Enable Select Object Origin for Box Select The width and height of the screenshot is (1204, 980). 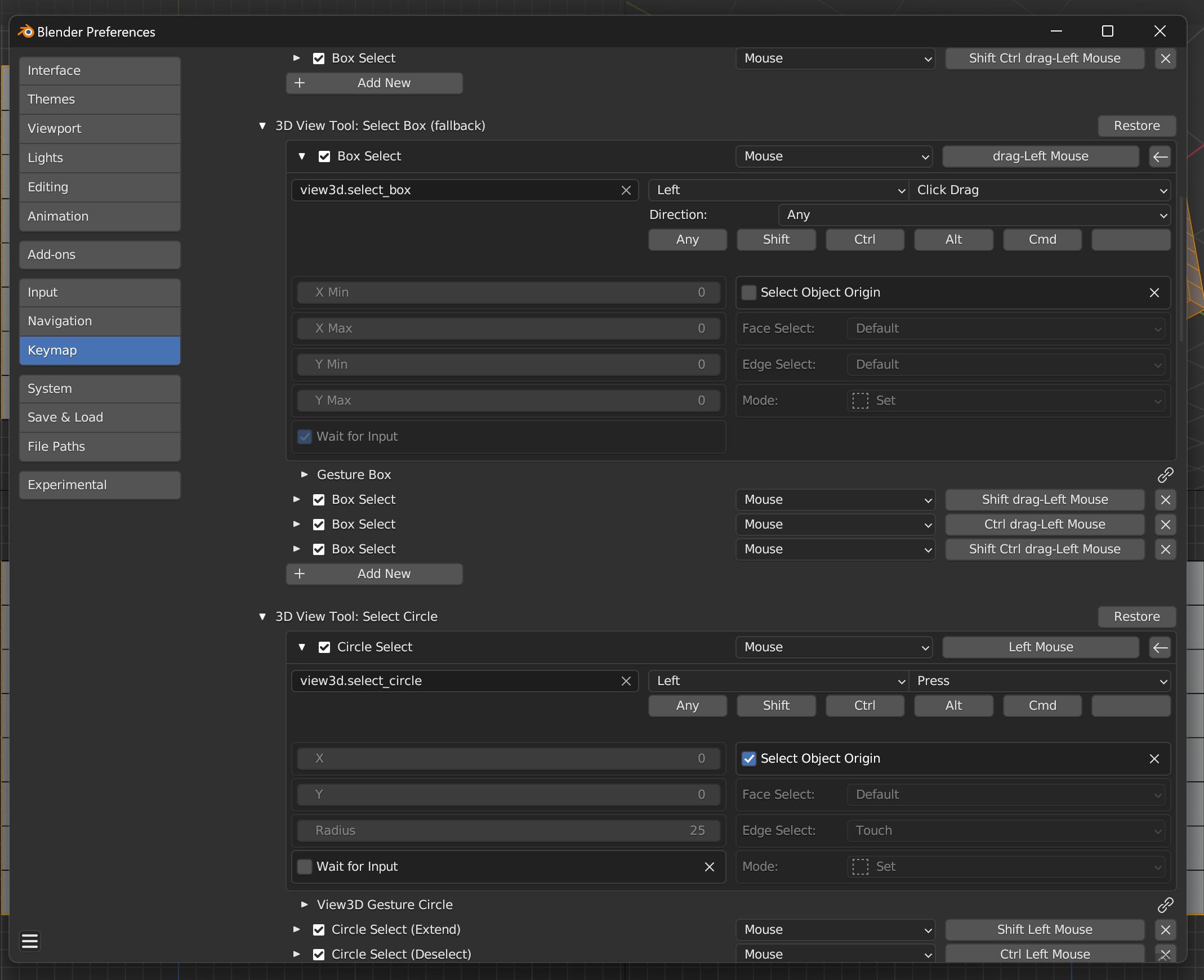[749, 292]
